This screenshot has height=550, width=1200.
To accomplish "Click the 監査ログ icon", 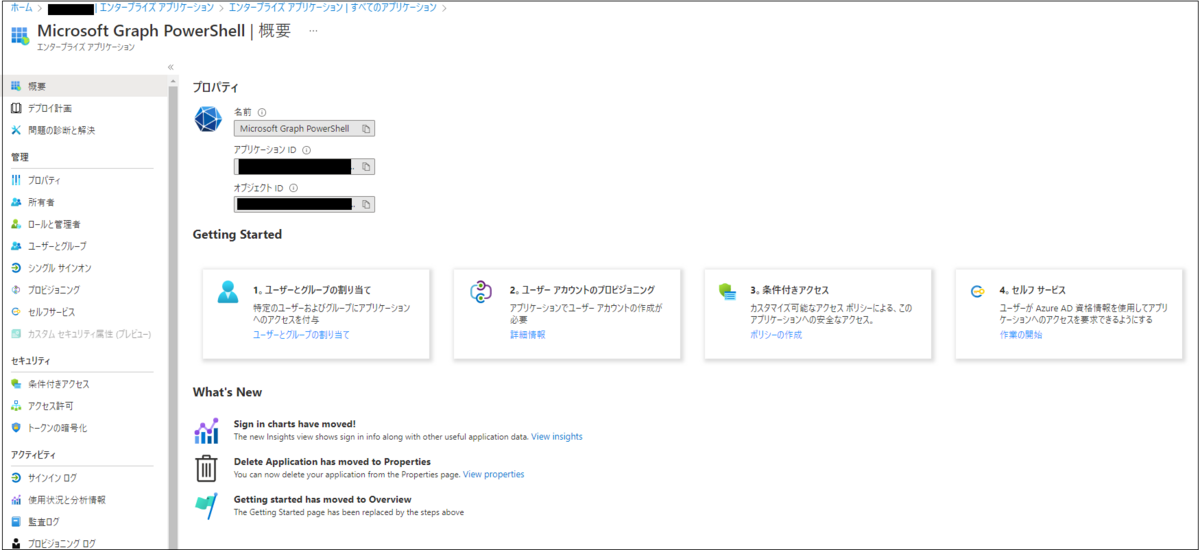I will [x=16, y=522].
